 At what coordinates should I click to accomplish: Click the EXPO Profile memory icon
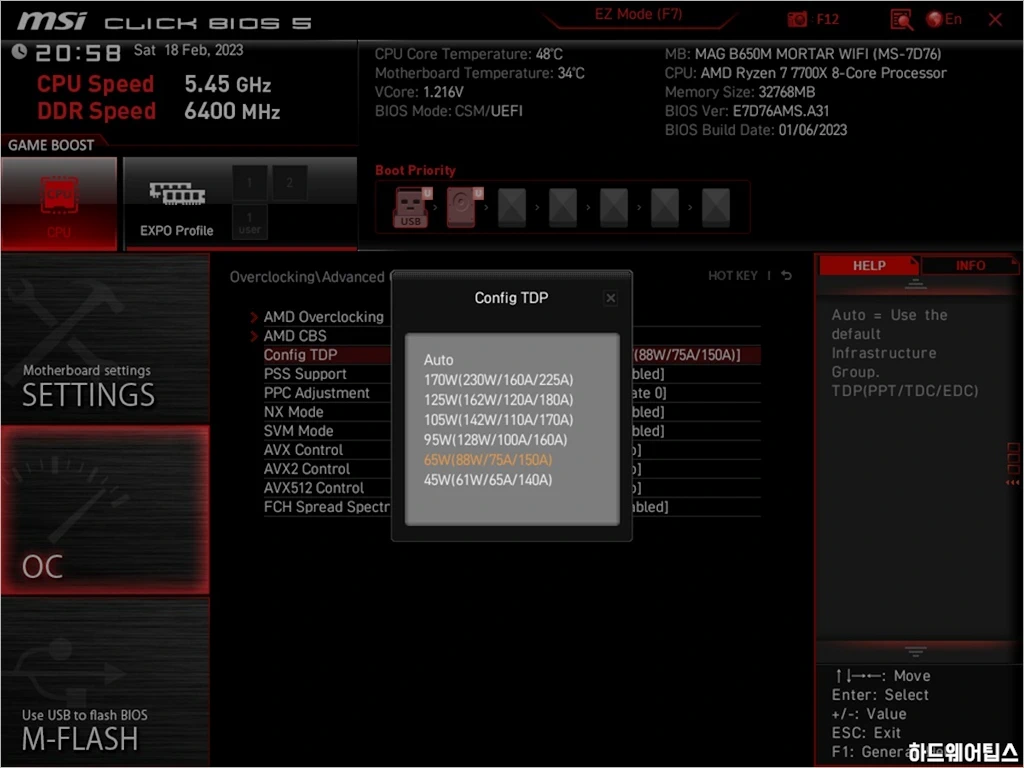(177, 193)
